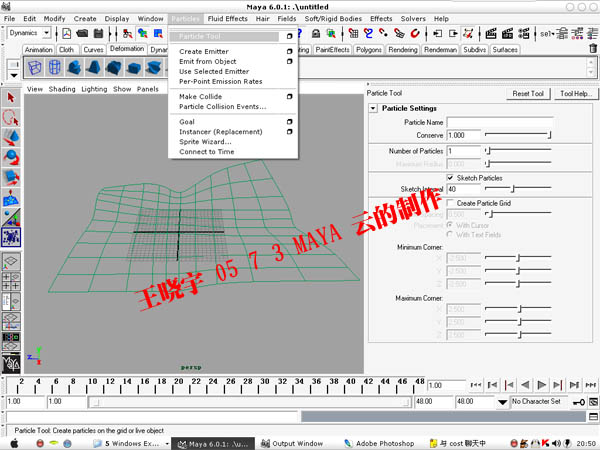Adjust the Number of Particles slider

[518, 150]
